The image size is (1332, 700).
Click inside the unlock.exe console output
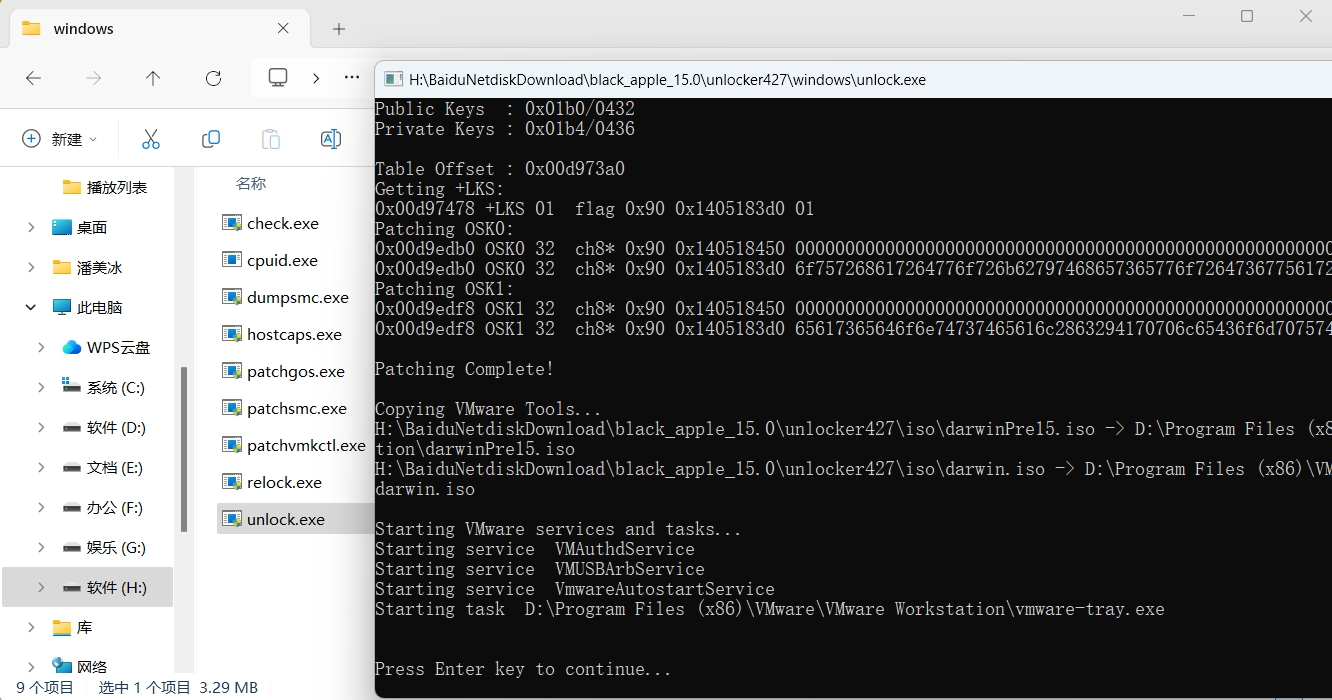[853, 398]
